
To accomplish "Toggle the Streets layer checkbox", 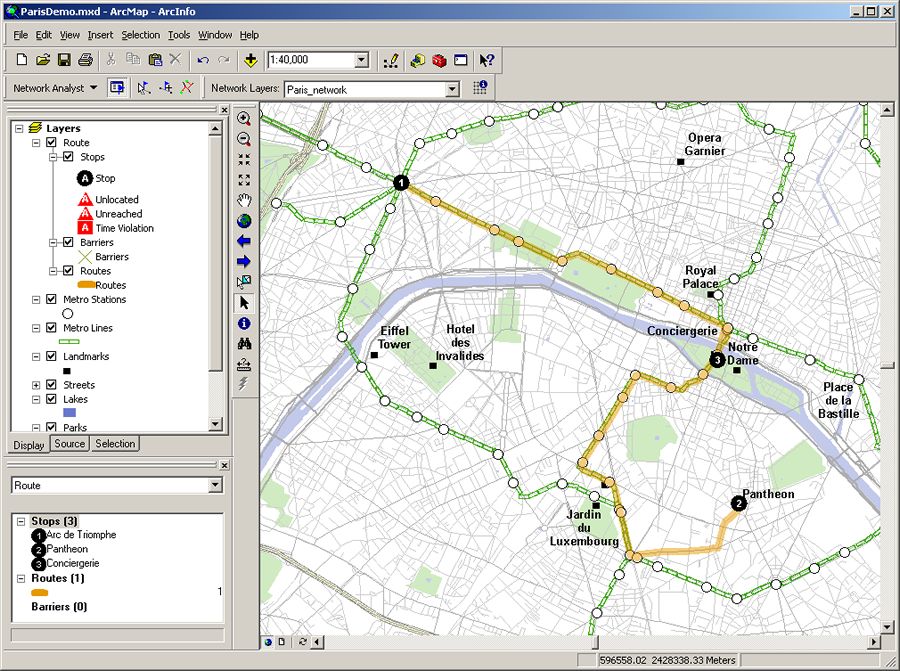I will tap(51, 385).
